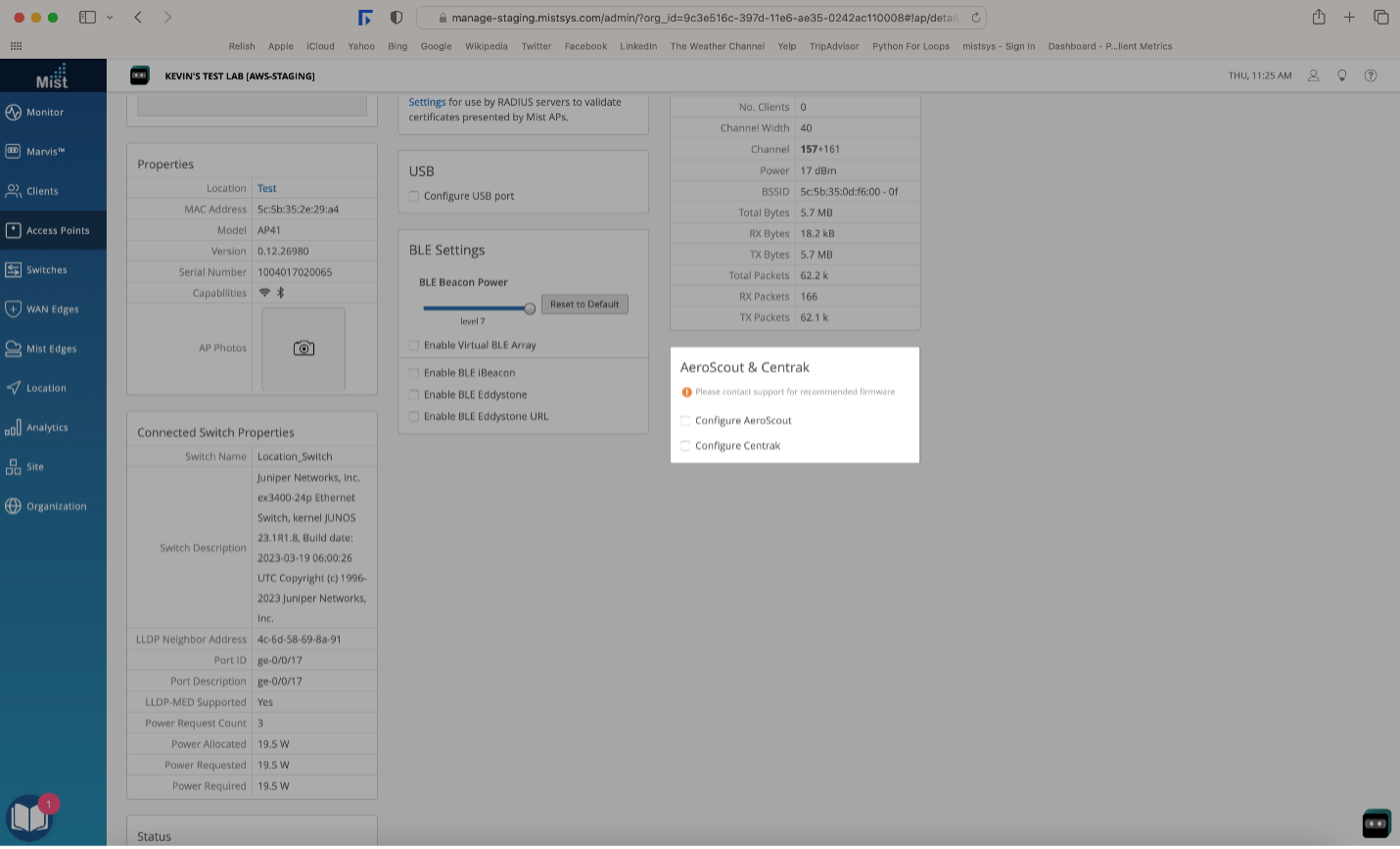
Task: Tick Configure USB port checkbox
Action: [x=414, y=197]
